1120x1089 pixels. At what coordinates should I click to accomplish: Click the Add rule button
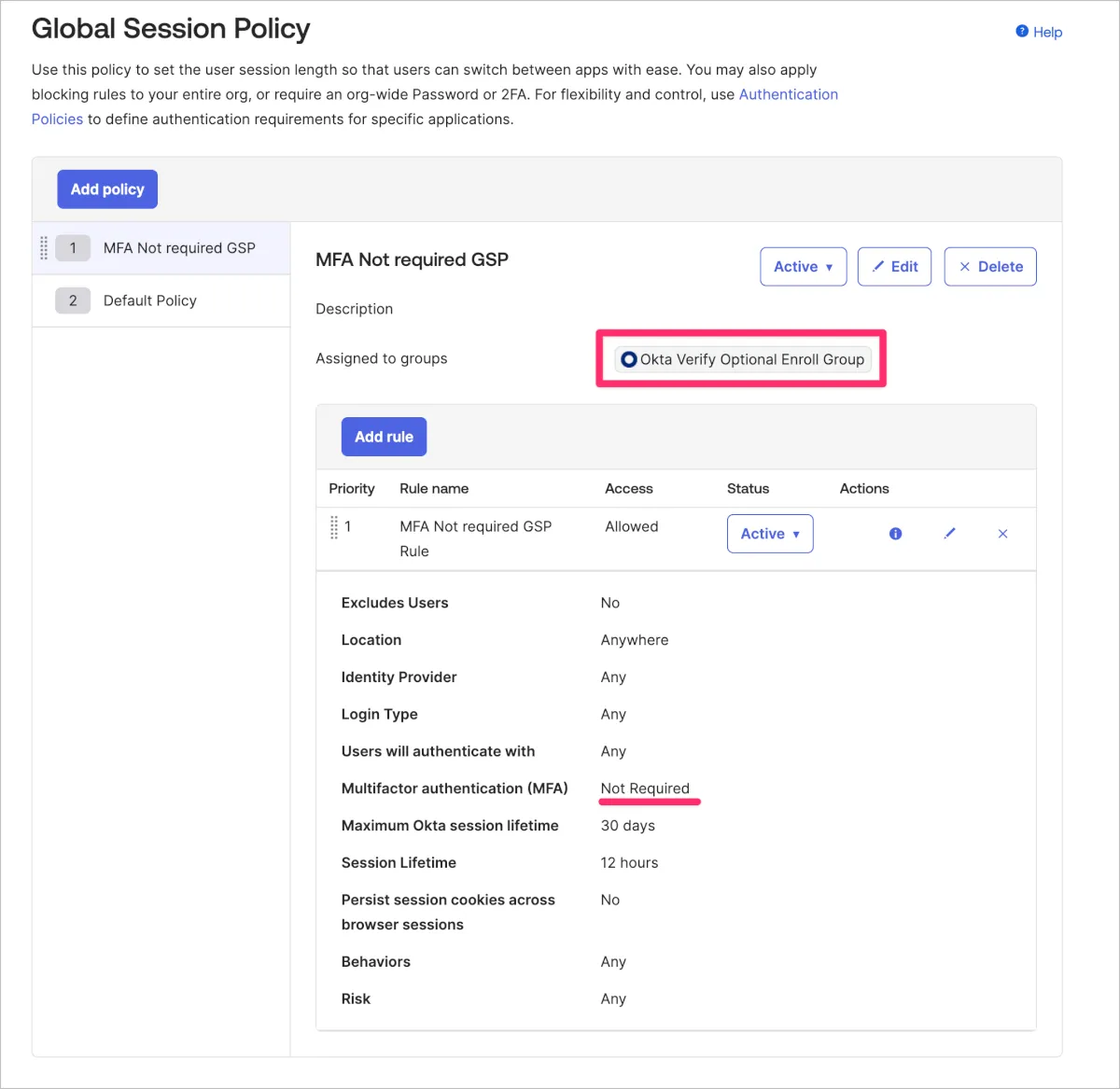pyautogui.click(x=384, y=437)
